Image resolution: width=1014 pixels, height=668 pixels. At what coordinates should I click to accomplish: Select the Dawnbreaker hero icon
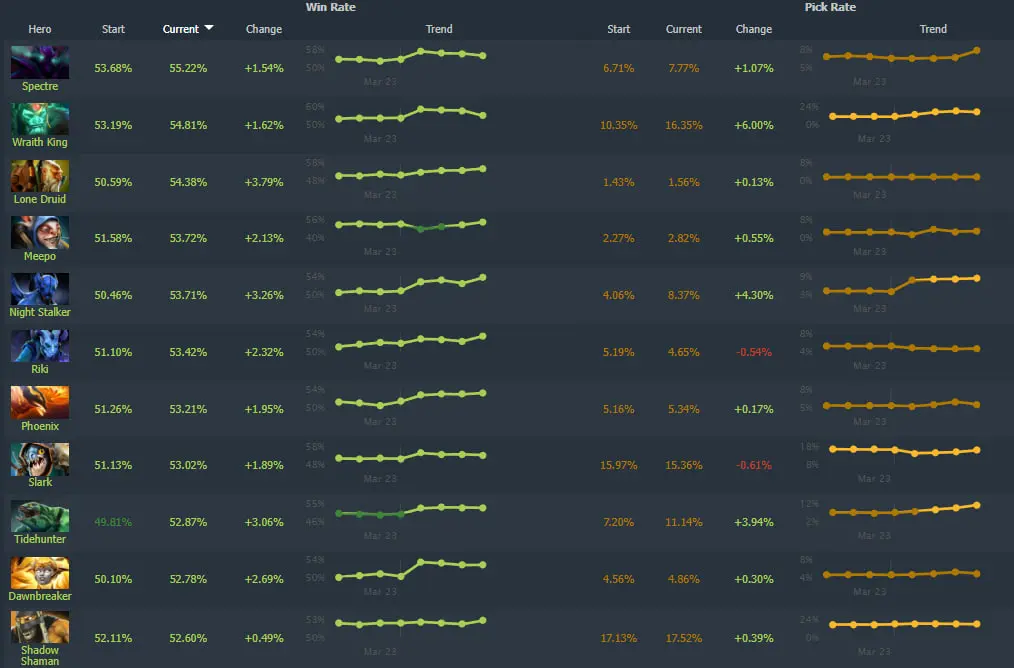coord(40,573)
